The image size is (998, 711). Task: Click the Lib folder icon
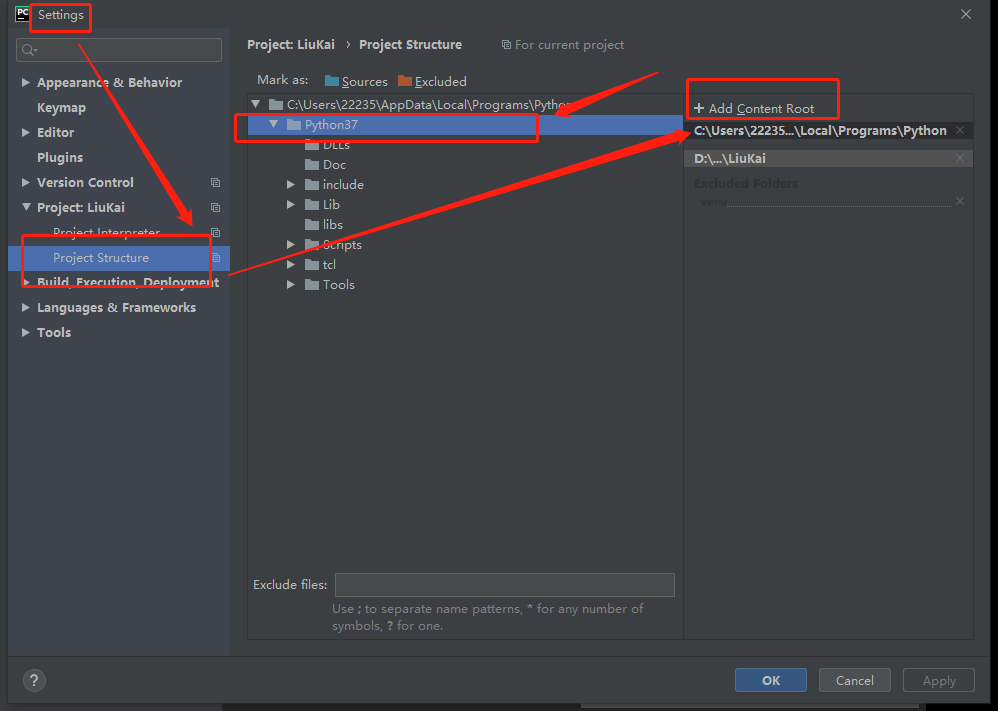click(312, 205)
